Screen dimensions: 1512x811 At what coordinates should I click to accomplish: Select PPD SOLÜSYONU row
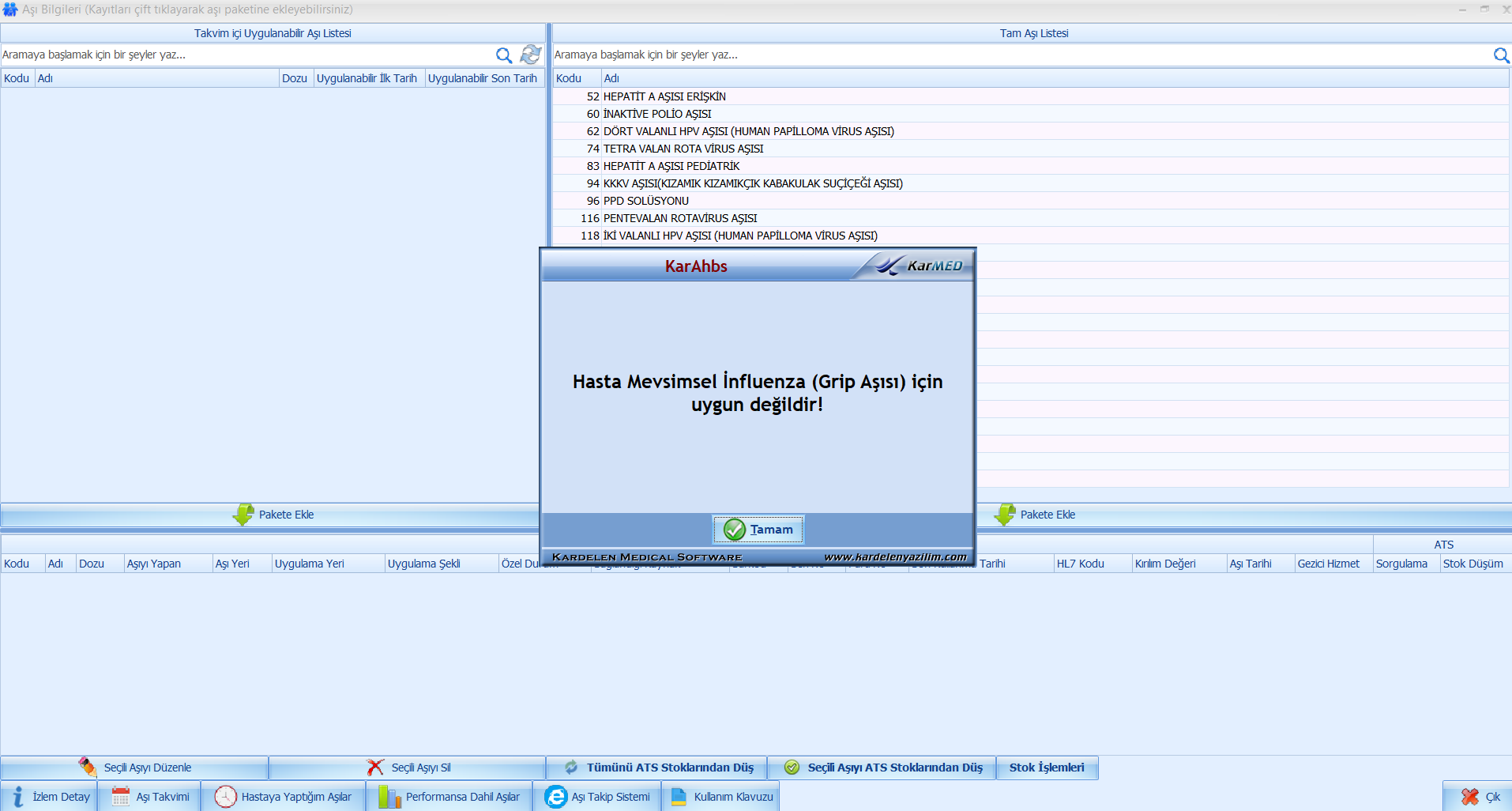pyautogui.click(x=645, y=201)
